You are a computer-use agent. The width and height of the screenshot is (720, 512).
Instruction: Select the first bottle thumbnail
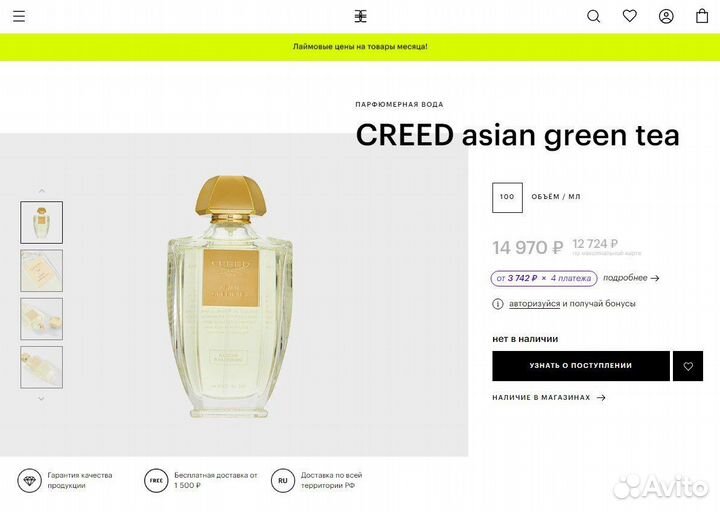(41, 222)
